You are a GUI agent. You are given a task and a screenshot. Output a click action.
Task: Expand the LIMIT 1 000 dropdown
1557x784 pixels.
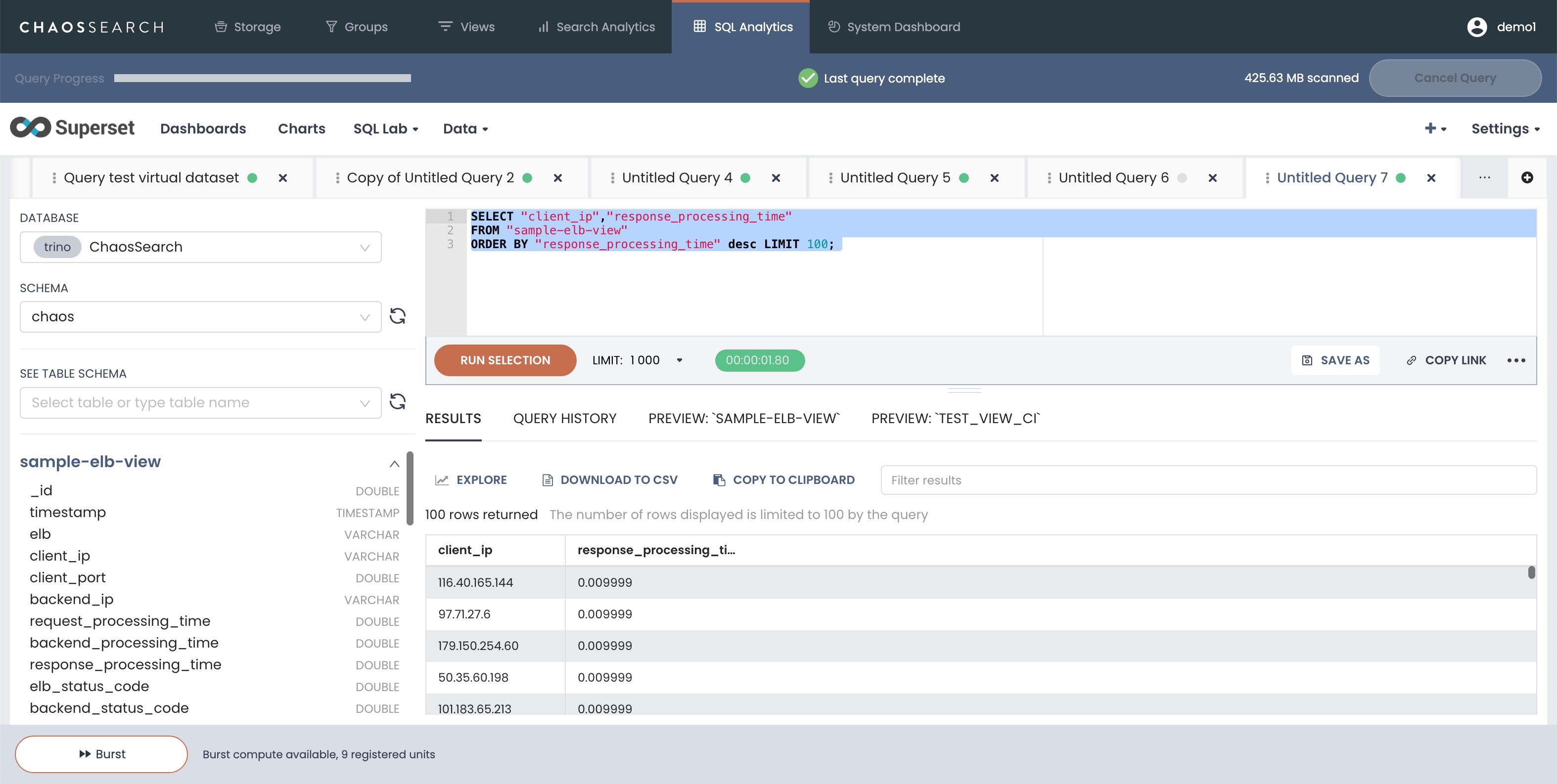click(x=679, y=360)
